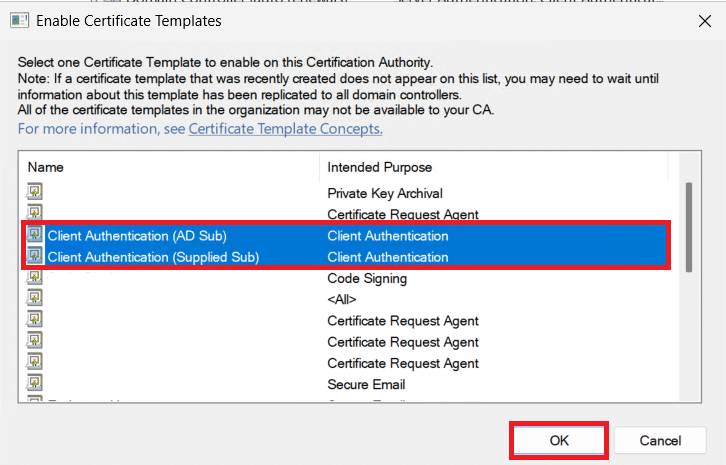This screenshot has height=465, width=726.
Task: Click the template icon directly below Private Key Archival's icon
Action: (x=35, y=214)
